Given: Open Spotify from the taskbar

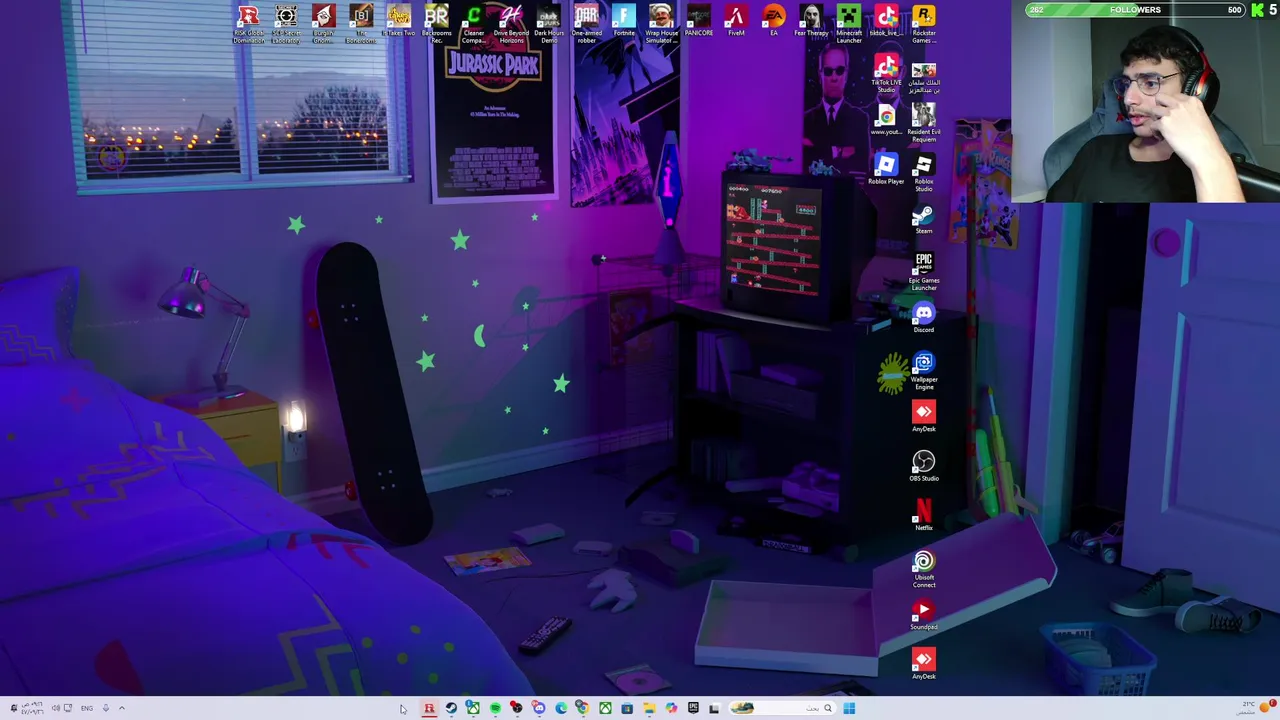Looking at the screenshot, I should point(495,708).
